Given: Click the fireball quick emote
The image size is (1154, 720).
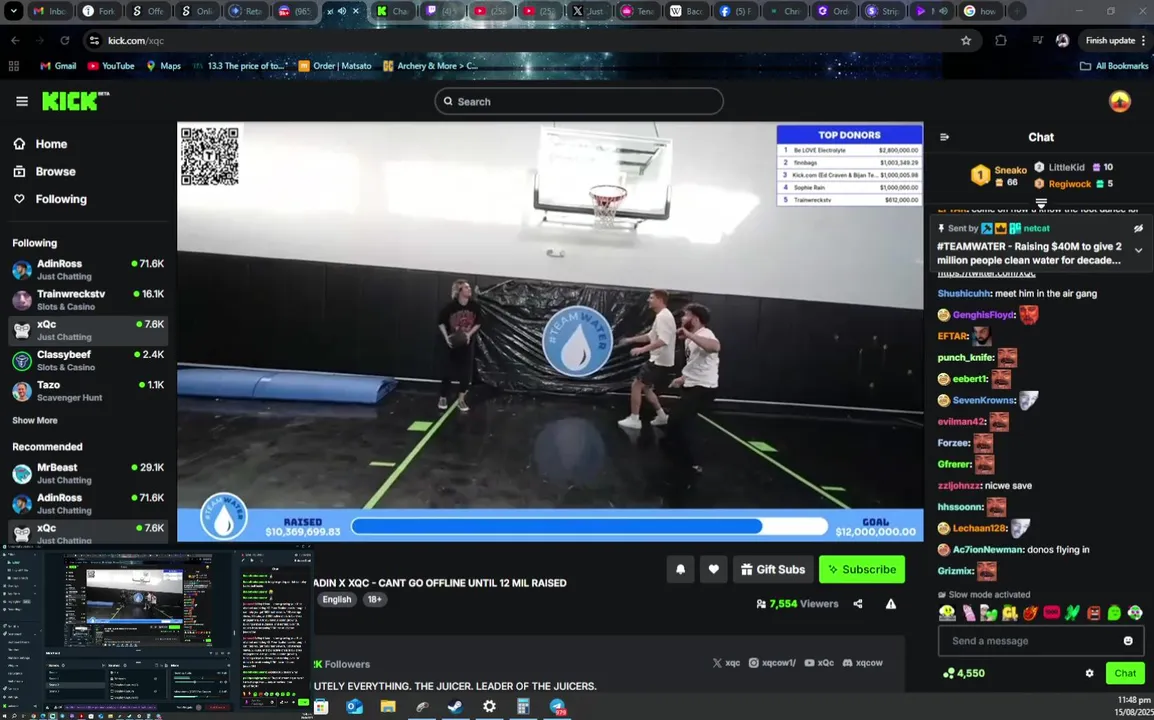Looking at the screenshot, I should click(1030, 613).
